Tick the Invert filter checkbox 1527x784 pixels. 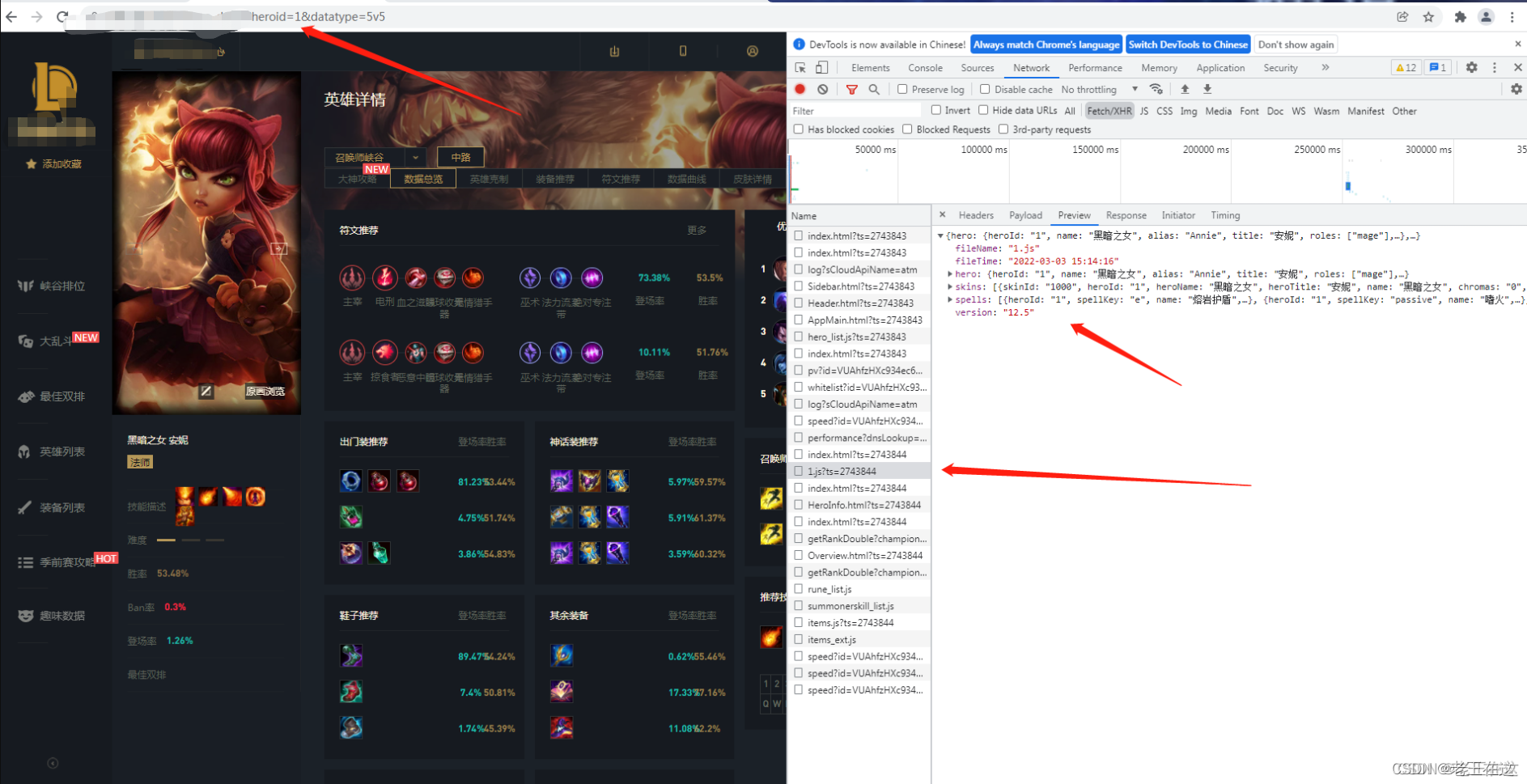[936, 110]
